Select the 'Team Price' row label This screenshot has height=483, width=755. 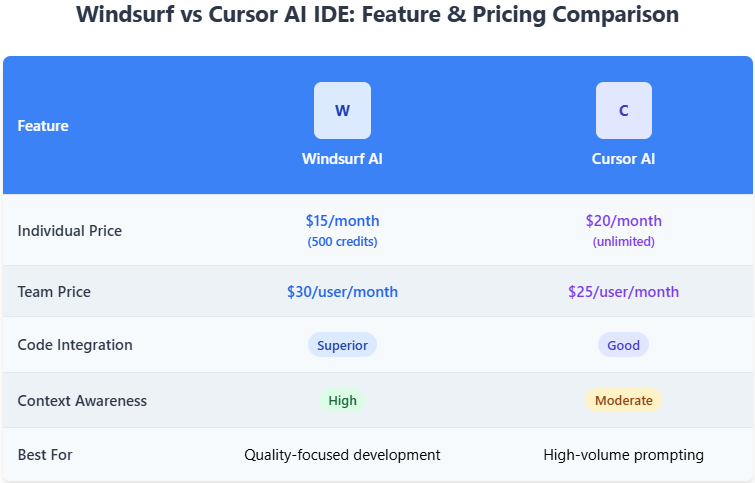pyautogui.click(x=54, y=291)
